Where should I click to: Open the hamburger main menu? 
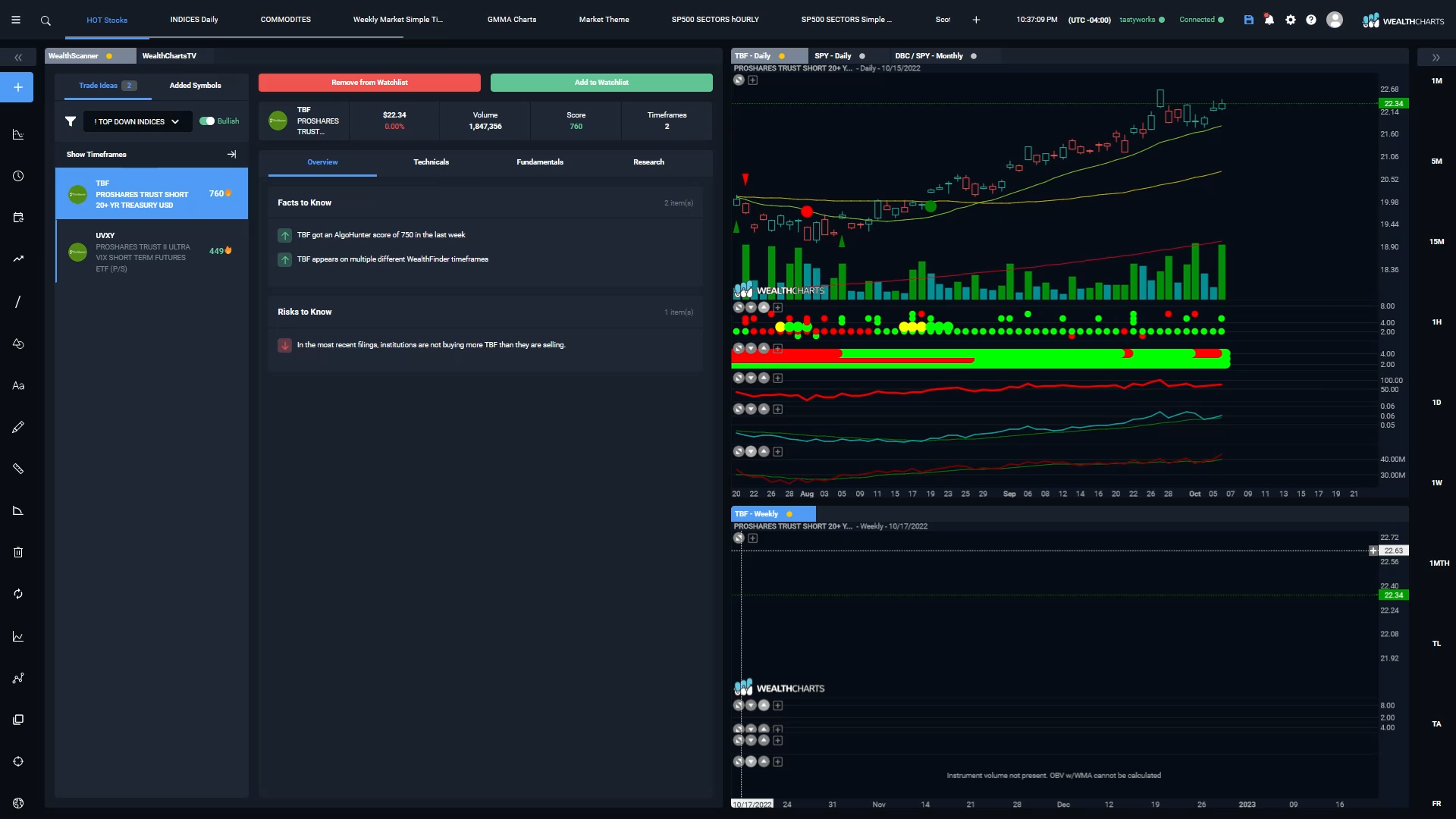16,20
